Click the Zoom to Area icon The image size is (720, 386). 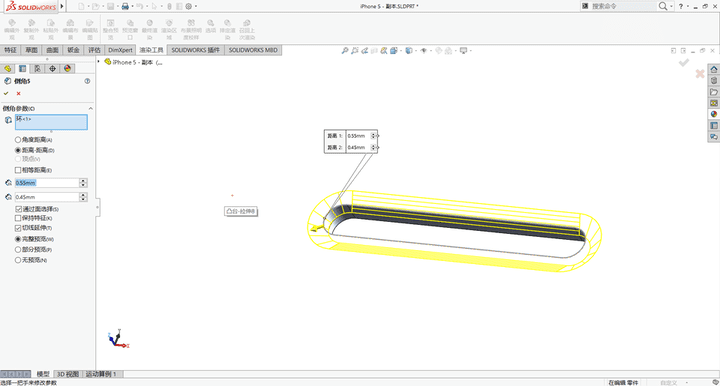[x=354, y=51]
